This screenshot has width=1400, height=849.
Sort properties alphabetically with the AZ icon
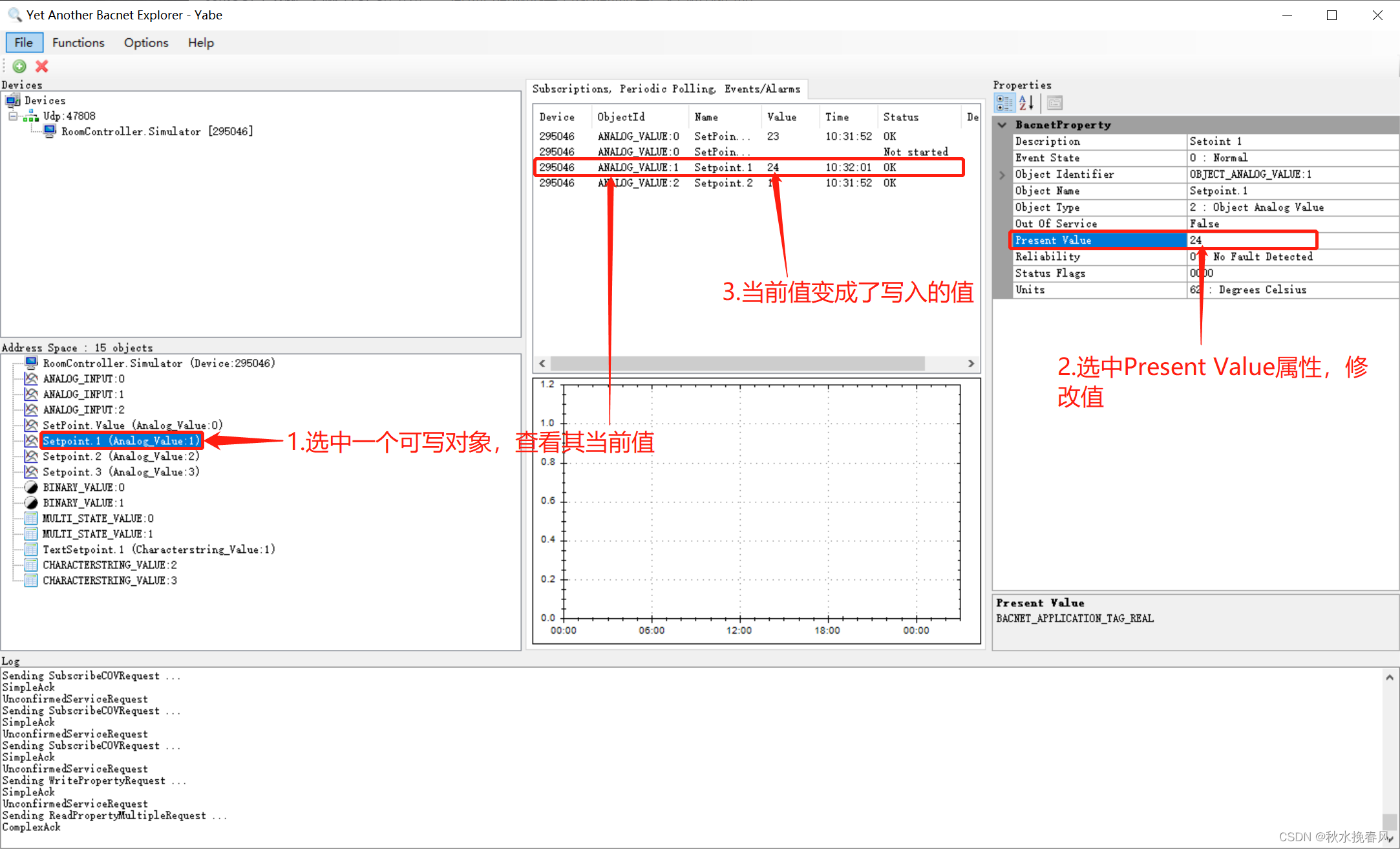[1026, 102]
